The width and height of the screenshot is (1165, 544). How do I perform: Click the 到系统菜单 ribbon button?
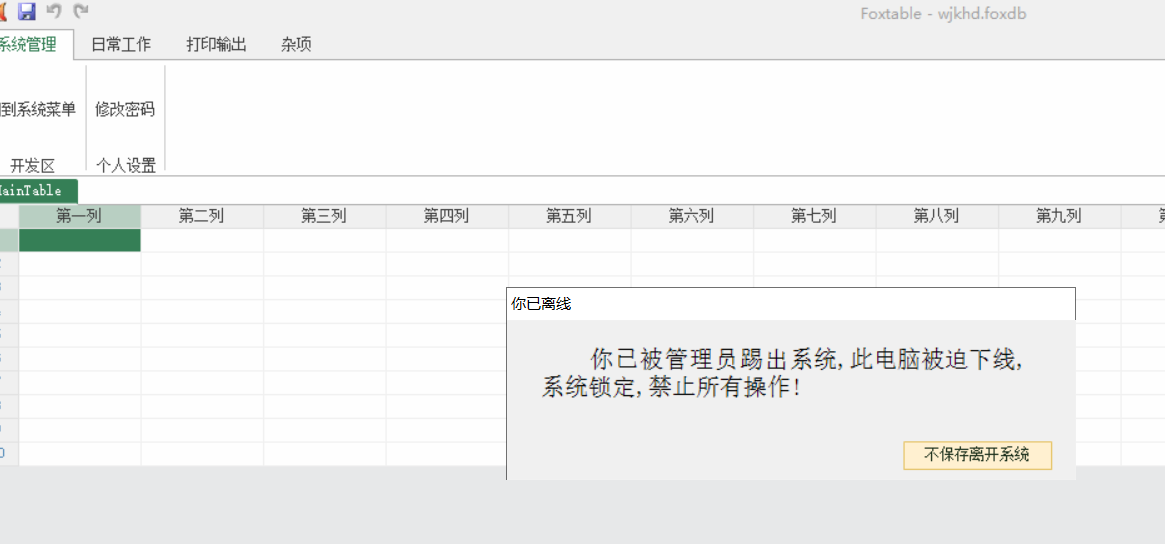point(38,110)
